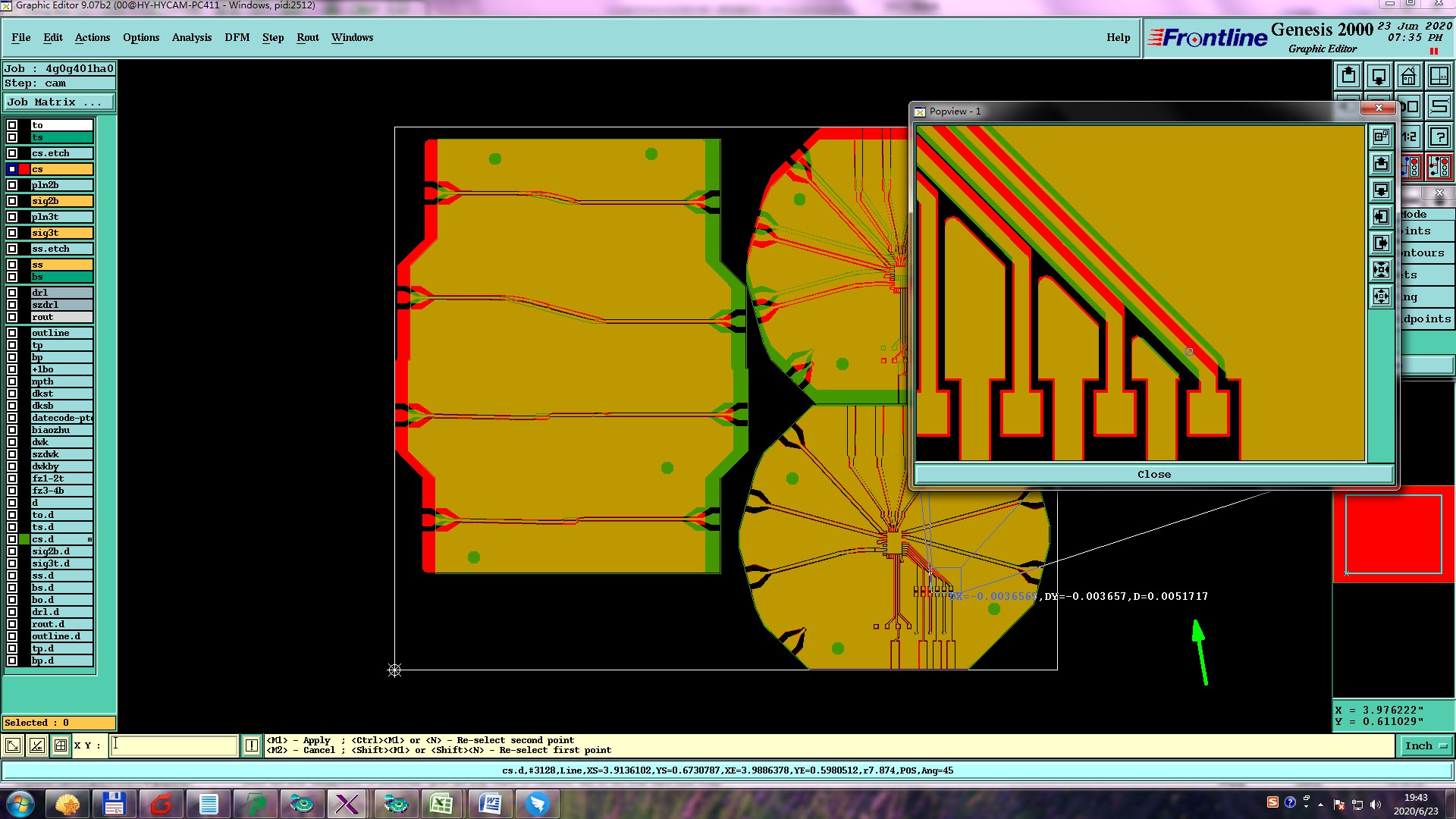Open the Analysis menu
Image resolution: width=1456 pixels, height=819 pixels.
pyautogui.click(x=191, y=37)
